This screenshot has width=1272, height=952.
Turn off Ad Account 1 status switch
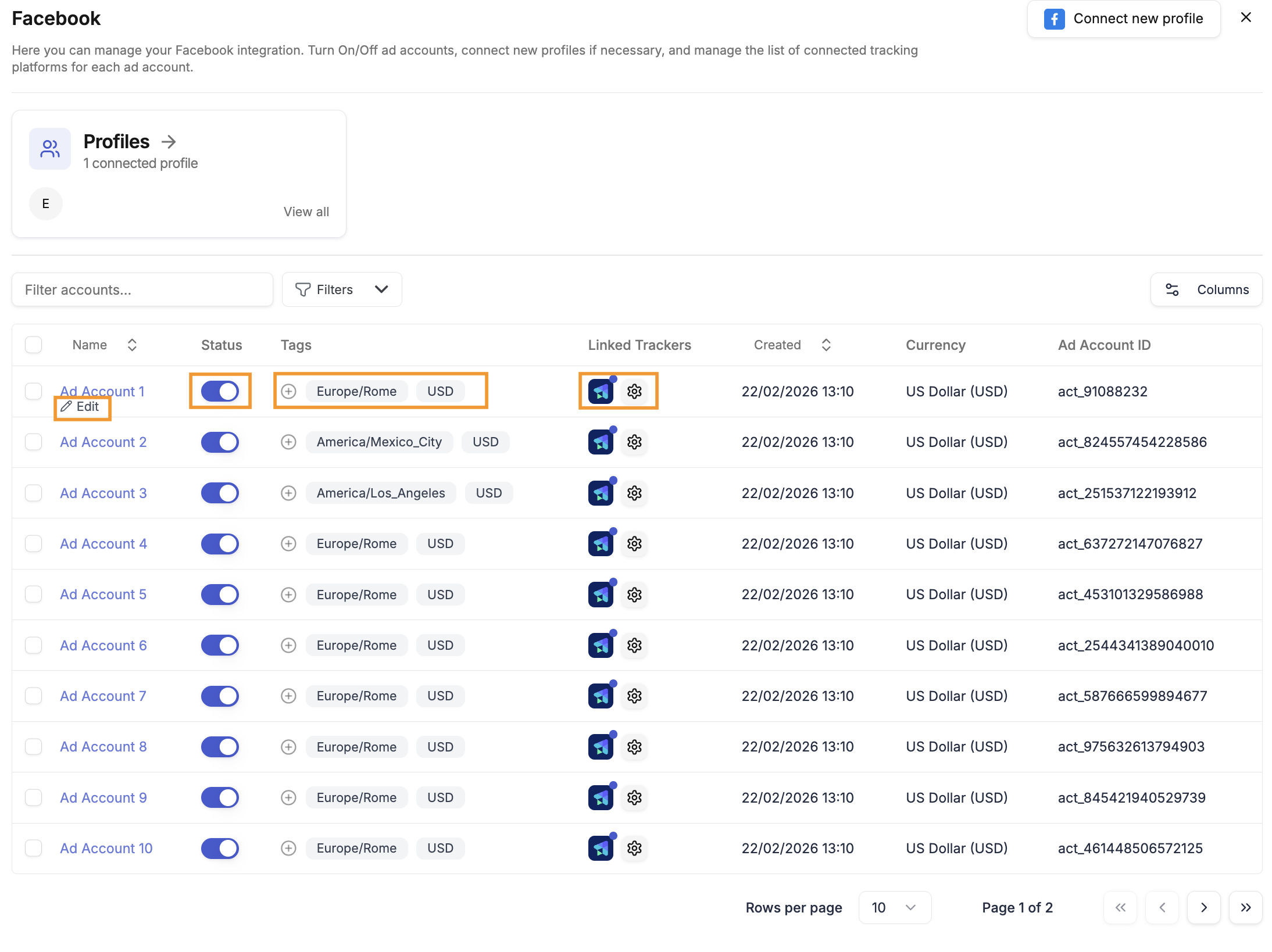[x=220, y=392]
